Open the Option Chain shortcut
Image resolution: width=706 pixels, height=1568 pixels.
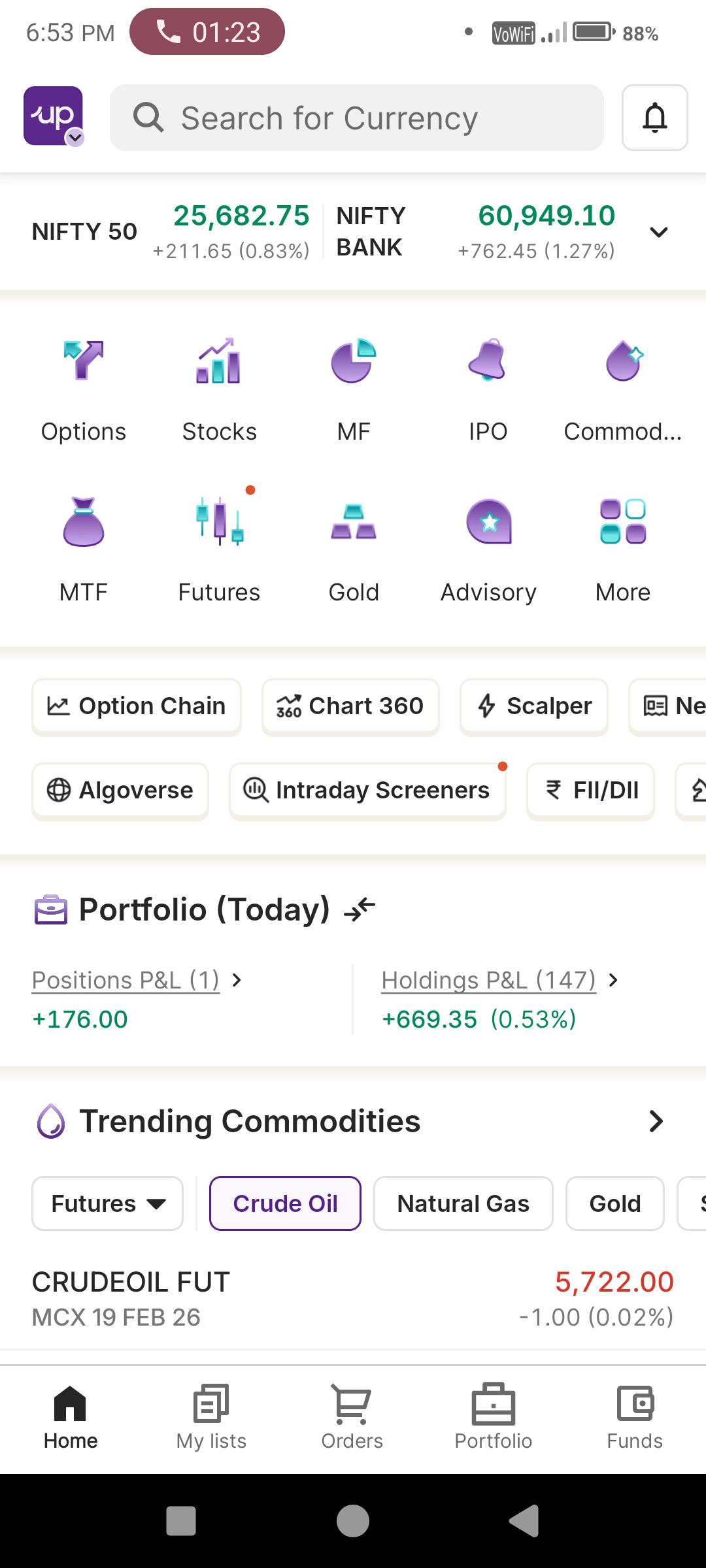(x=137, y=706)
